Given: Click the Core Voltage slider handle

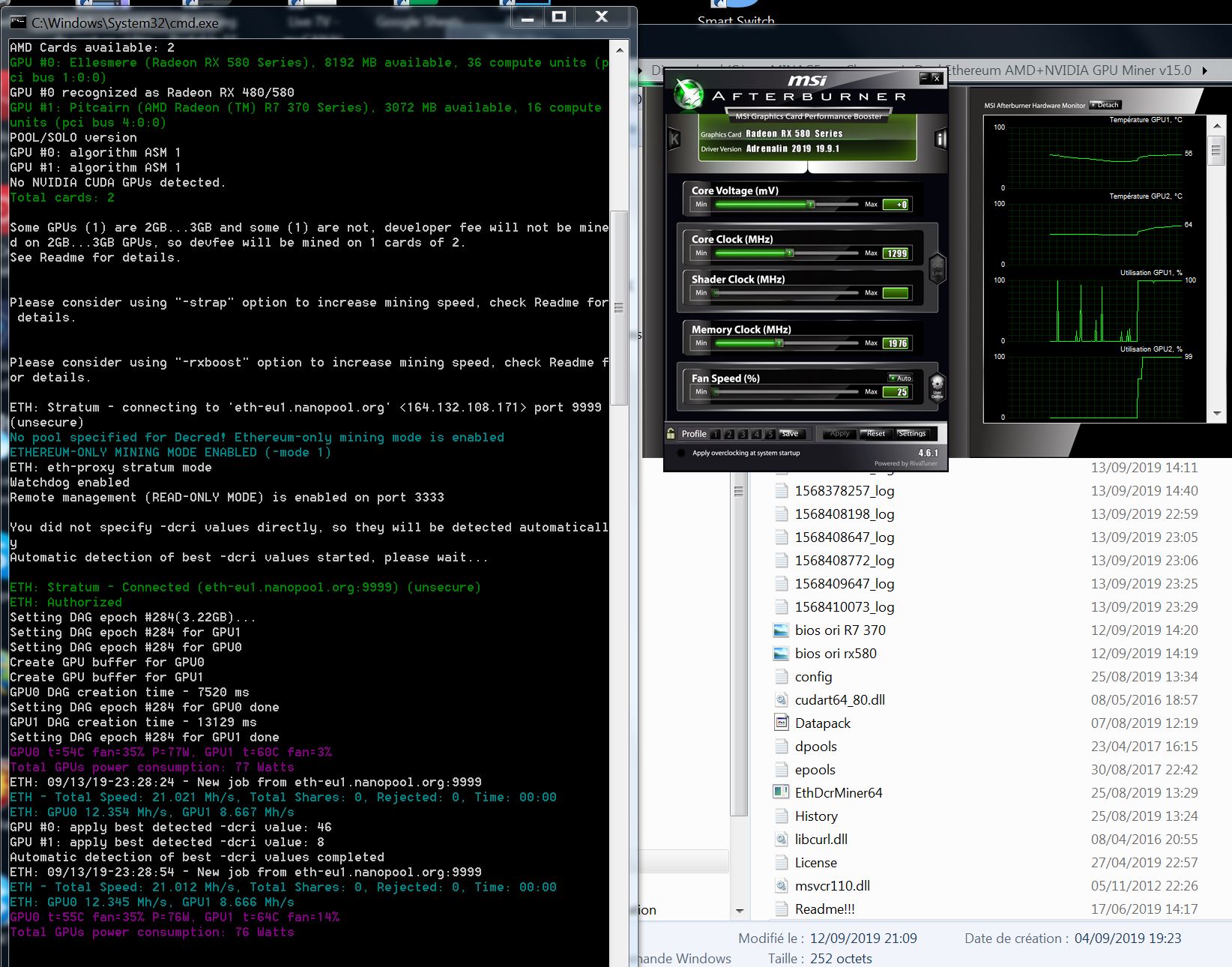Looking at the screenshot, I should click(810, 204).
